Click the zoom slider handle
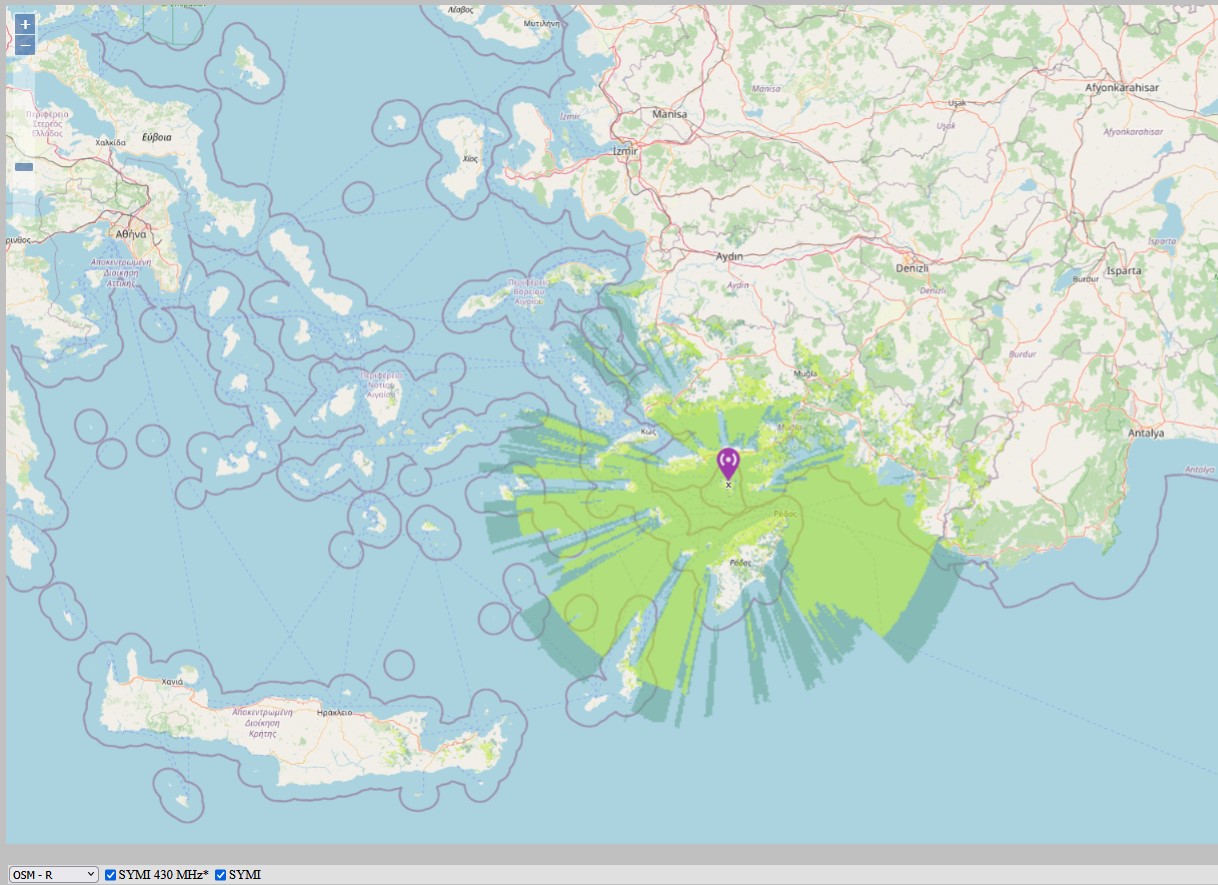1218x885 pixels. [25, 167]
